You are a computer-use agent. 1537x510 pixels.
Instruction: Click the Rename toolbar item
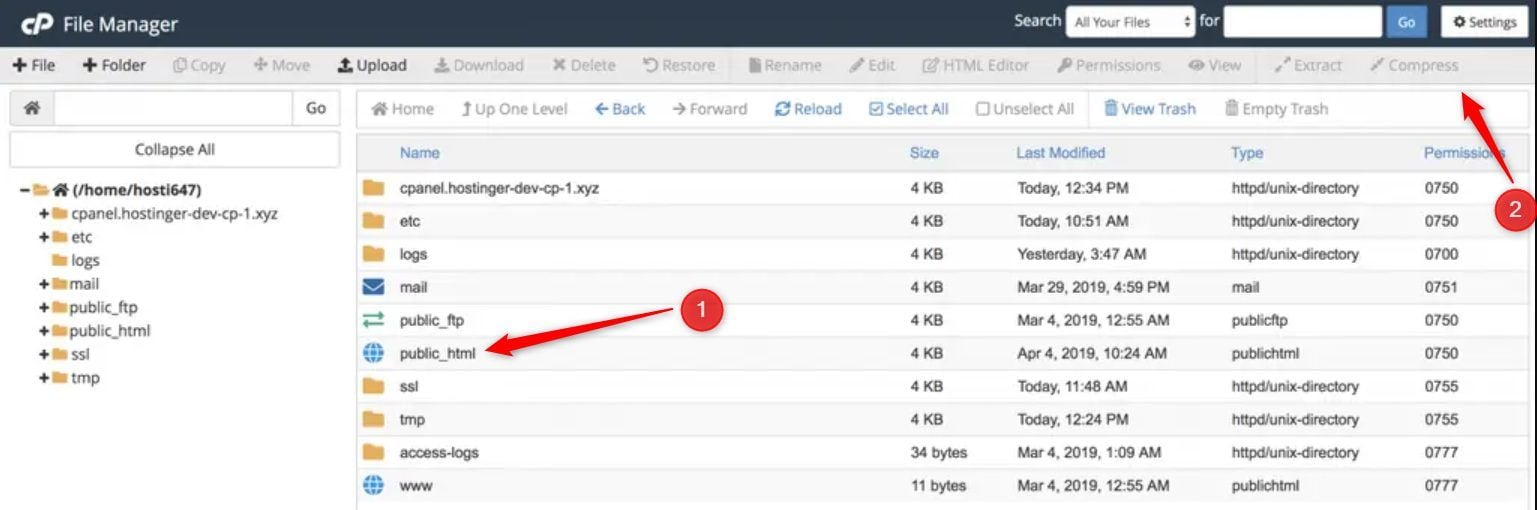785,65
